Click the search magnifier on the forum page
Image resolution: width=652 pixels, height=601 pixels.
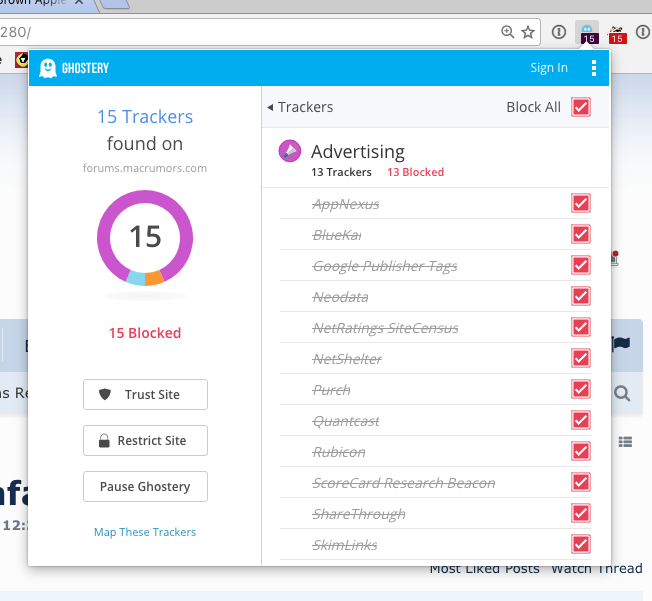tap(622, 393)
